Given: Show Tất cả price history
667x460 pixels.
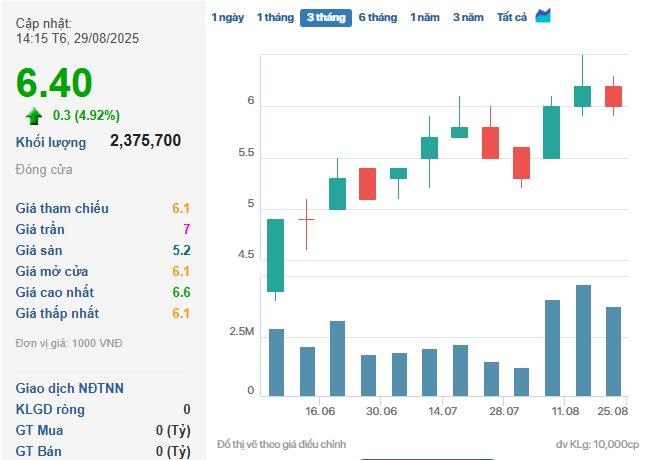Looking at the screenshot, I should coord(511,18).
